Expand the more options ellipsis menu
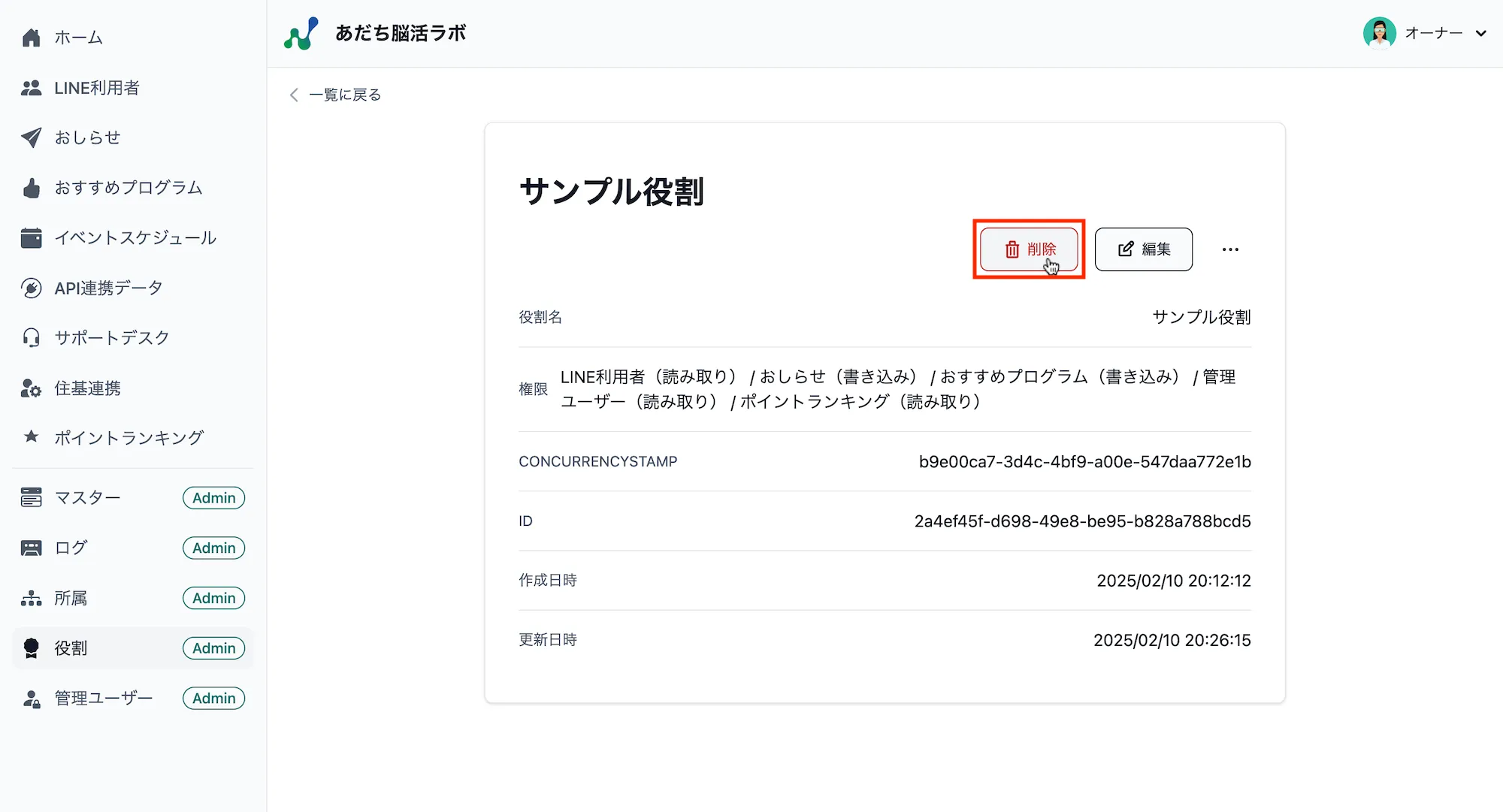Screen dimensions: 1503x812 pos(1230,249)
